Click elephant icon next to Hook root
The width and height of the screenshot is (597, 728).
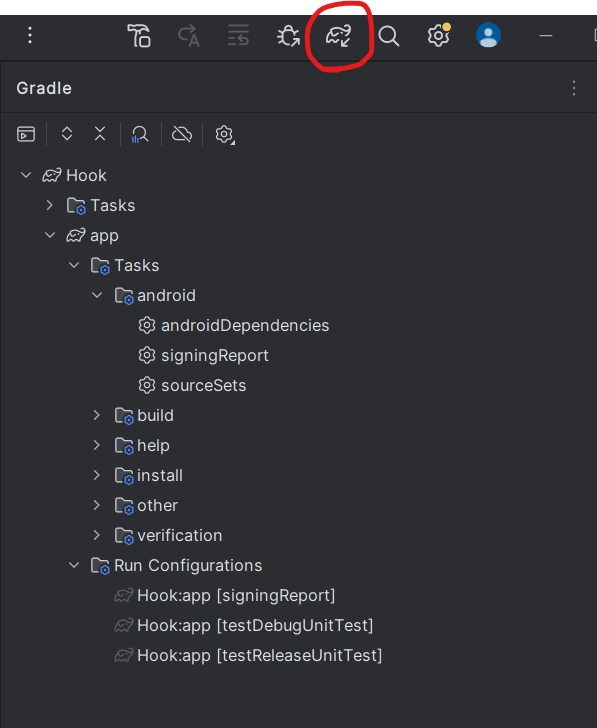(52, 176)
